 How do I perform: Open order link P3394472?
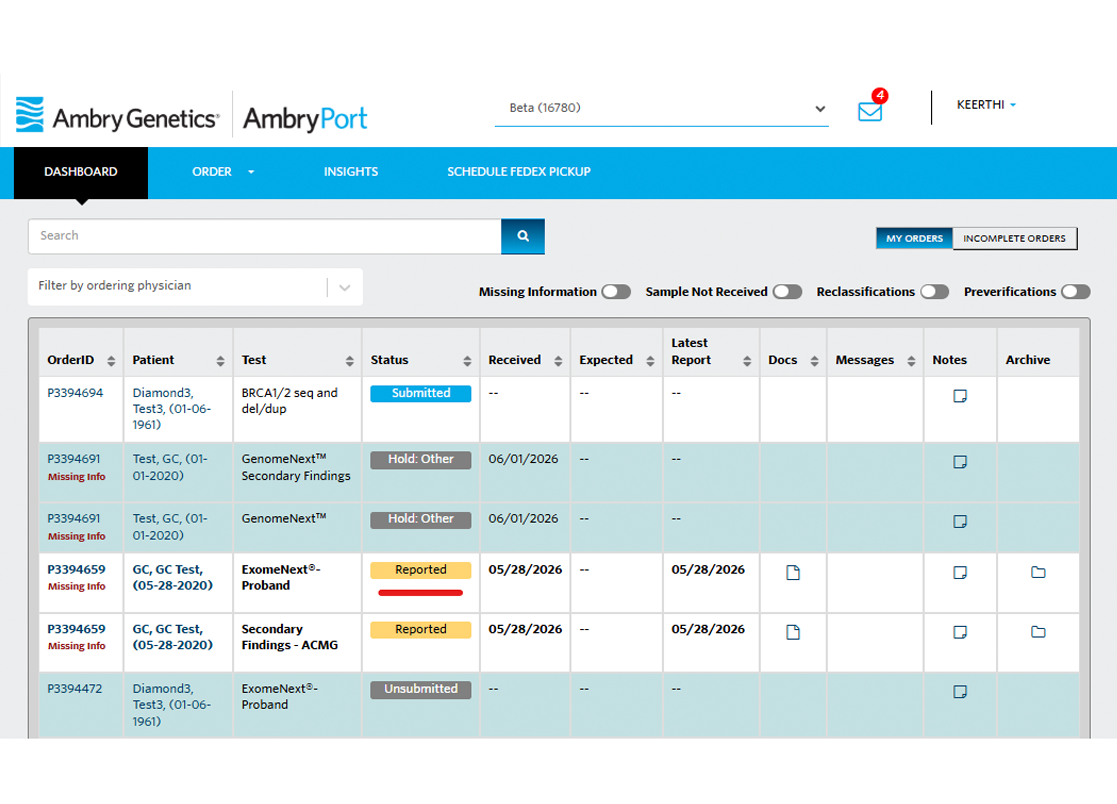(75, 689)
